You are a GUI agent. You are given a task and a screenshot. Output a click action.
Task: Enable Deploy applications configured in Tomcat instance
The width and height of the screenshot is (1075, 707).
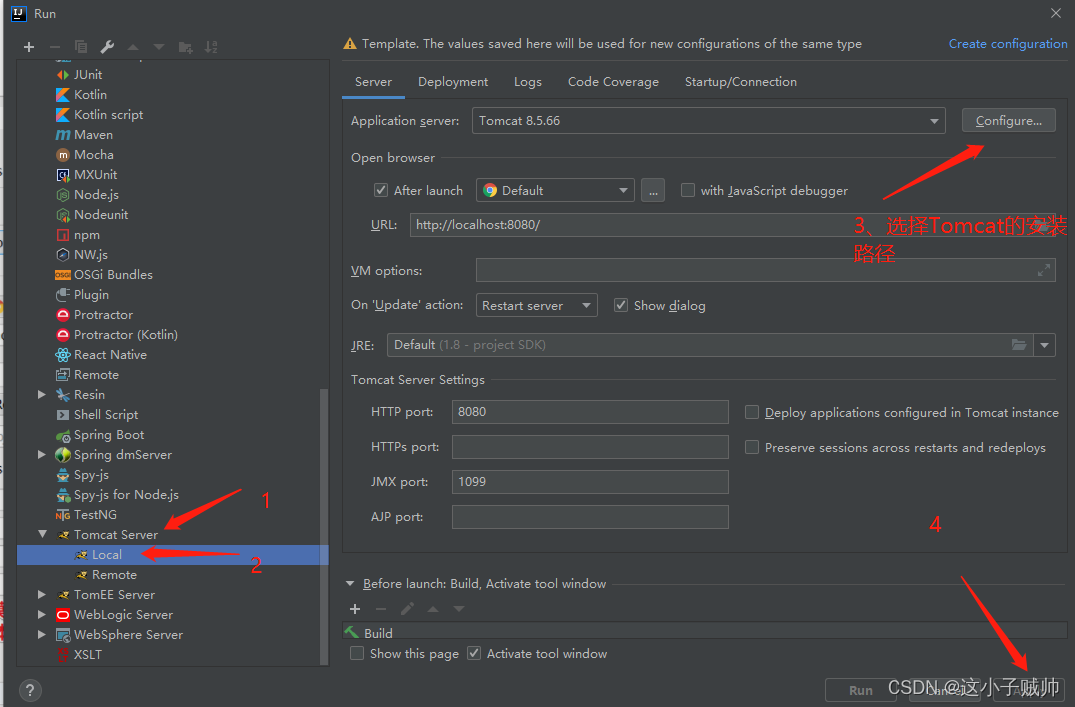click(x=752, y=412)
